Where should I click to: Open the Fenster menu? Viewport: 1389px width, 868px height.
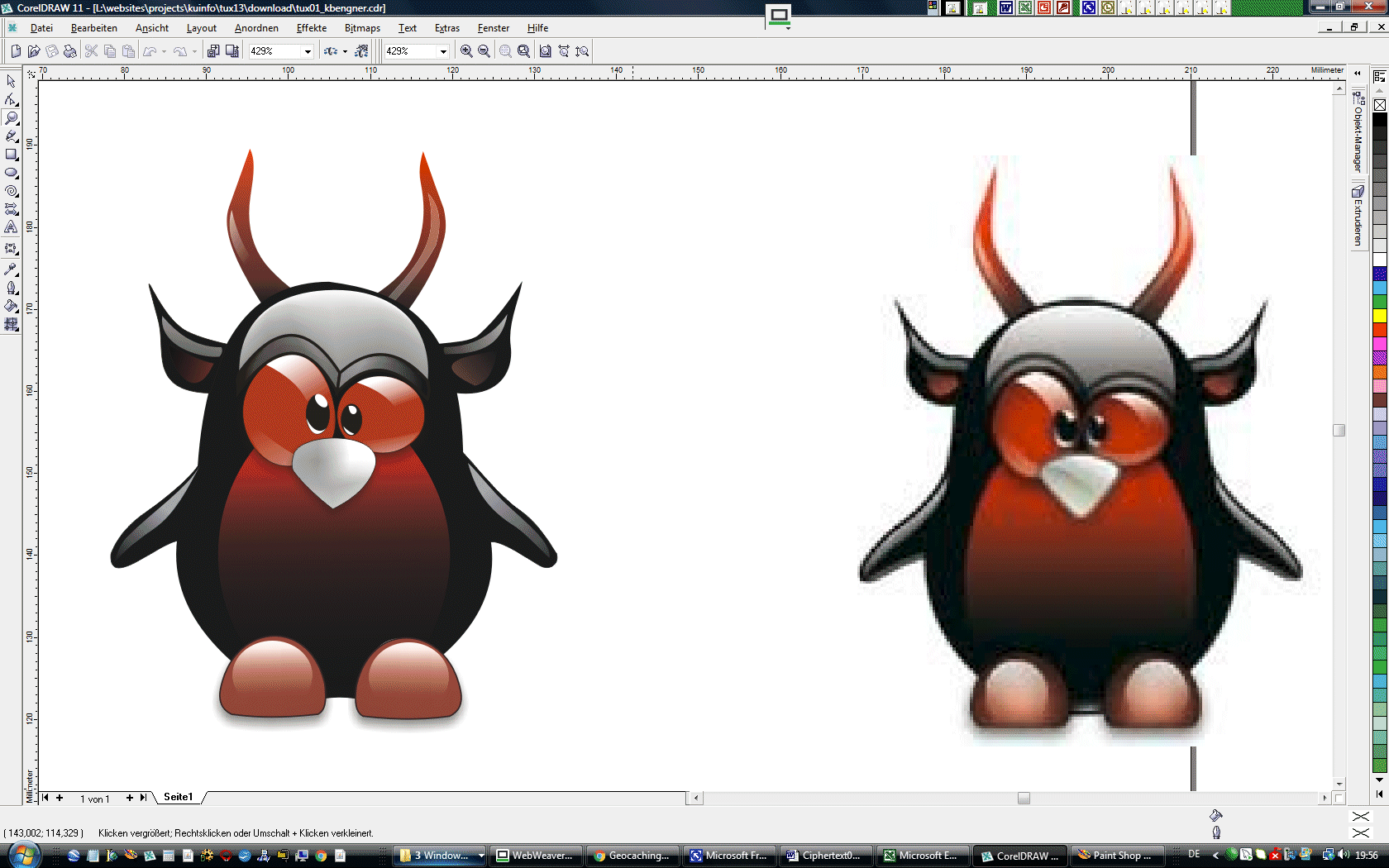pos(494,28)
